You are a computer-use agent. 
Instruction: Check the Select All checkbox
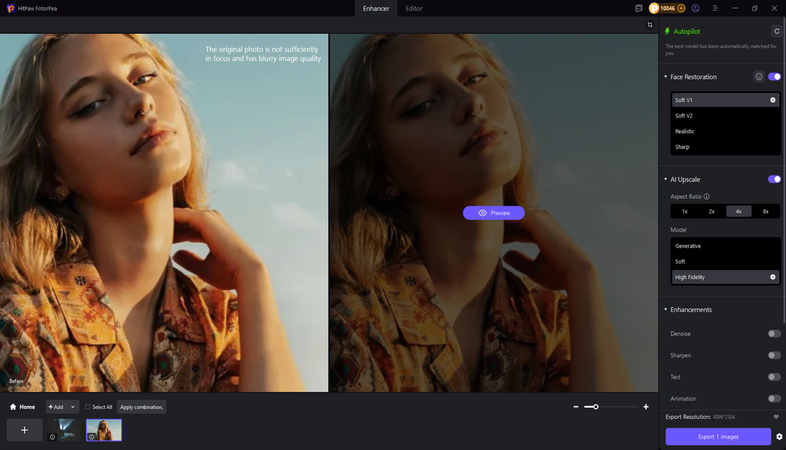87,407
